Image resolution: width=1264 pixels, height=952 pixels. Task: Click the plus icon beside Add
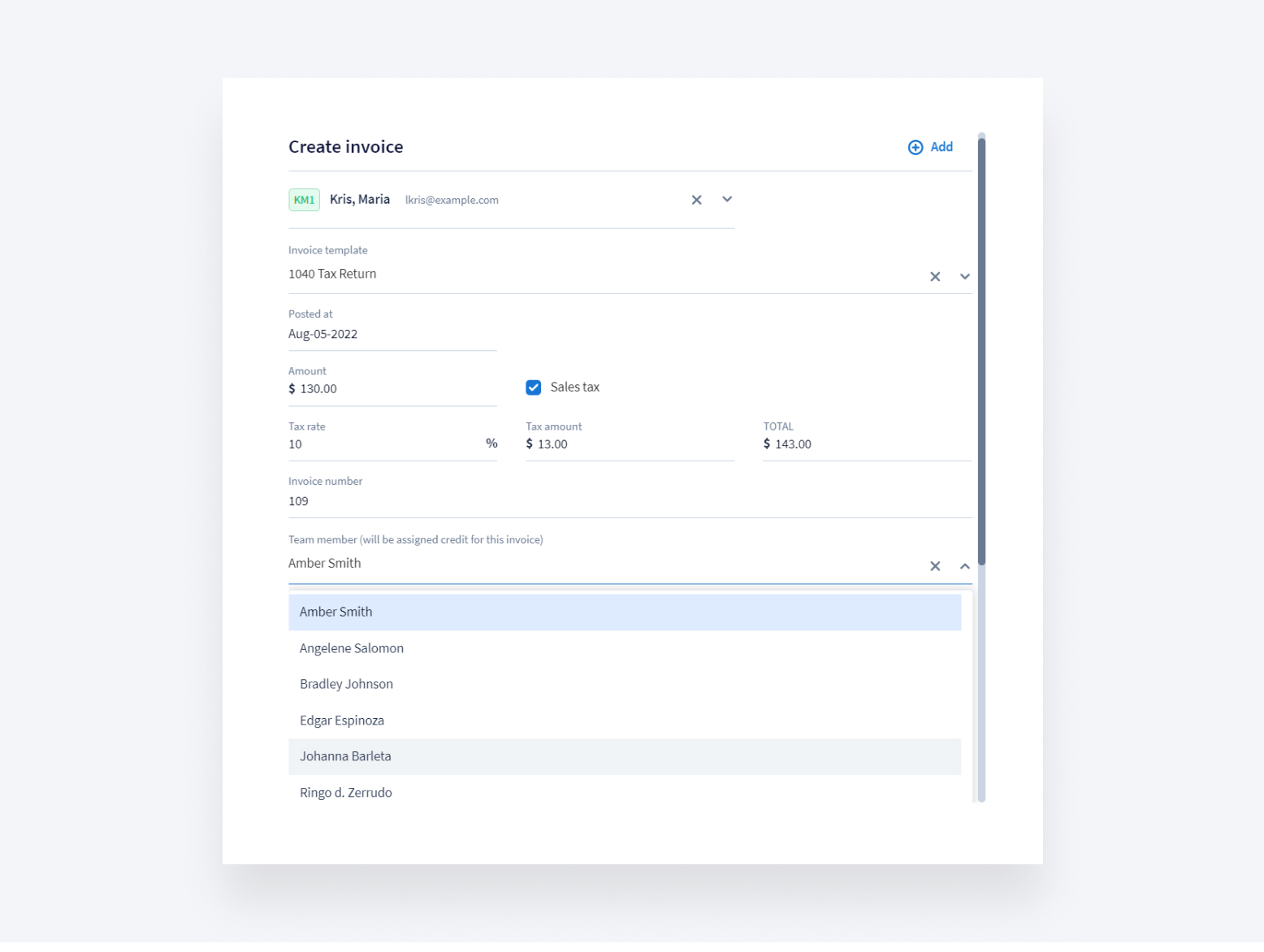pos(915,147)
